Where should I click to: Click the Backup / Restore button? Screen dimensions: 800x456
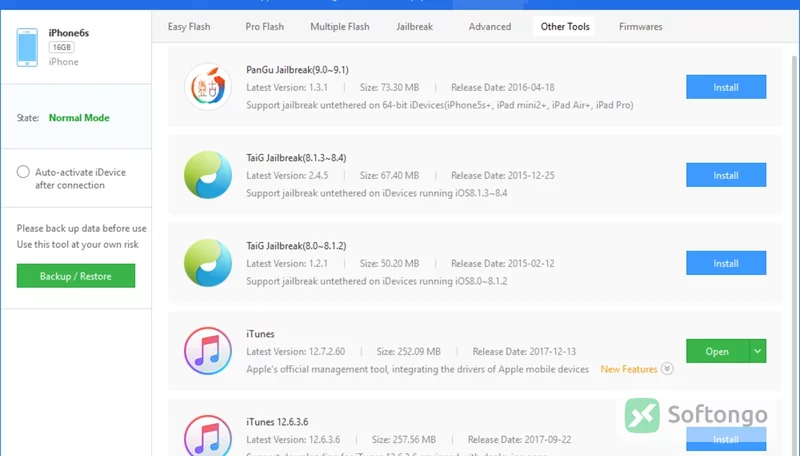click(76, 276)
